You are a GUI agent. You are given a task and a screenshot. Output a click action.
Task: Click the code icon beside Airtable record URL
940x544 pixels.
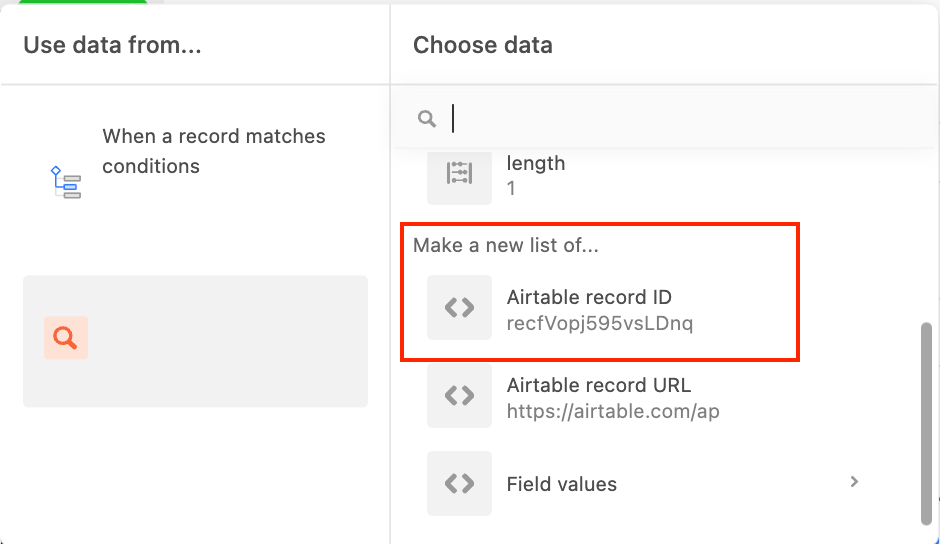(459, 396)
